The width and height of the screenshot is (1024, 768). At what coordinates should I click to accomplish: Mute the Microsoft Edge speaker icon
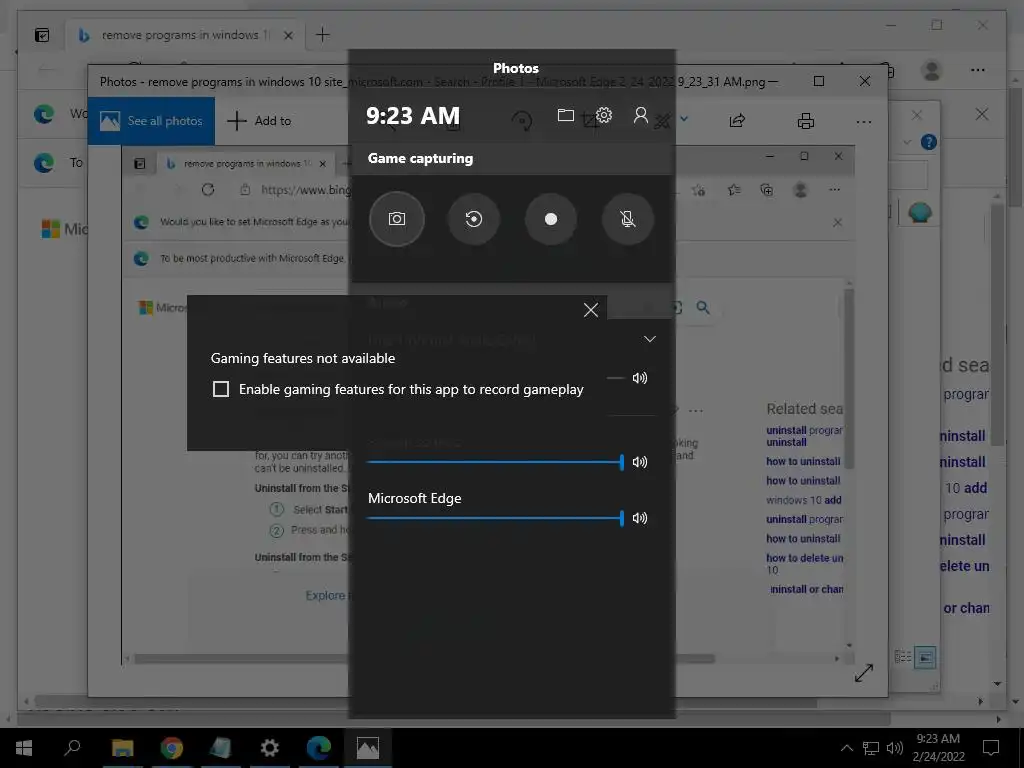coord(640,518)
